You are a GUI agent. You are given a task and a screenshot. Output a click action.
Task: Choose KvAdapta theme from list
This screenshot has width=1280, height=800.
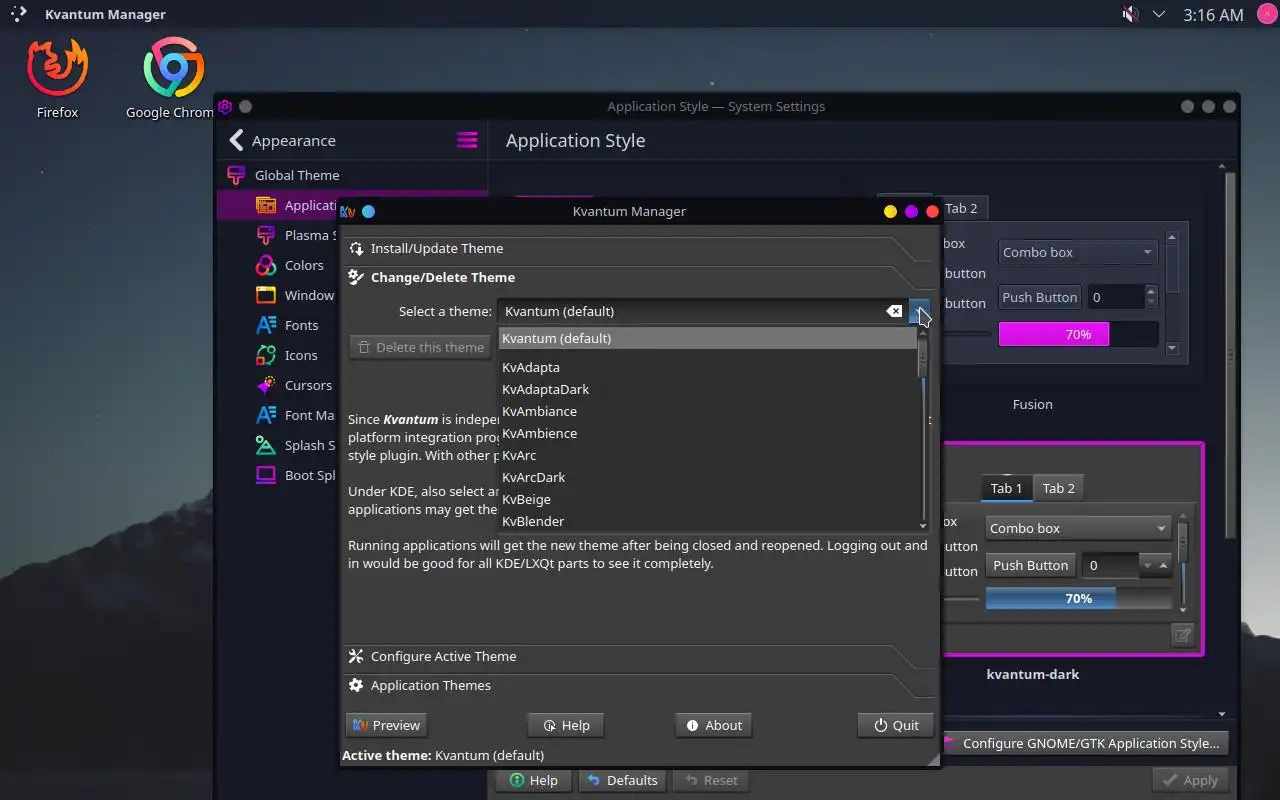click(x=708, y=367)
